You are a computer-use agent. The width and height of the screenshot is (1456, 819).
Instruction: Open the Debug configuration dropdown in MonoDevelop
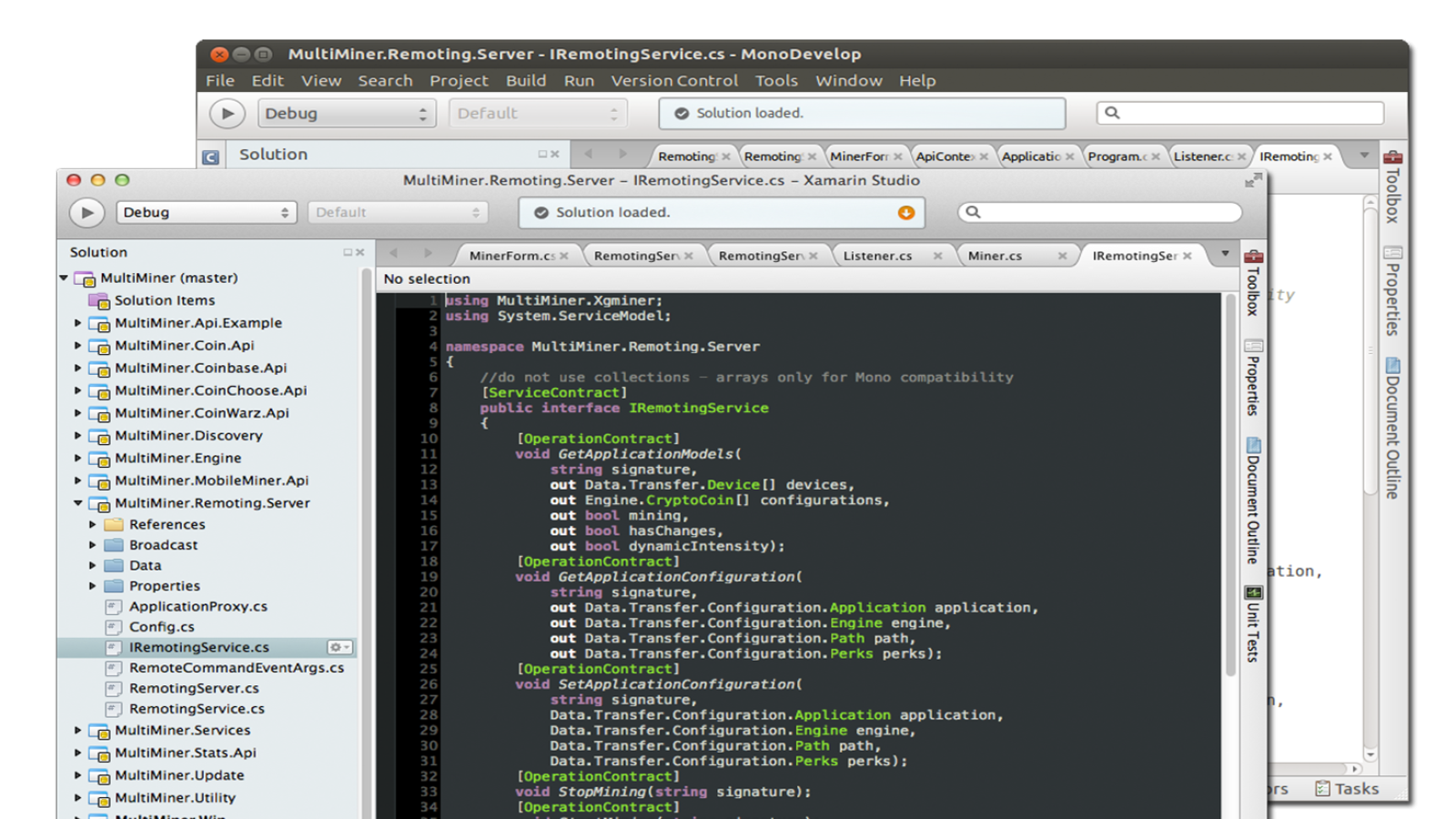(x=347, y=114)
